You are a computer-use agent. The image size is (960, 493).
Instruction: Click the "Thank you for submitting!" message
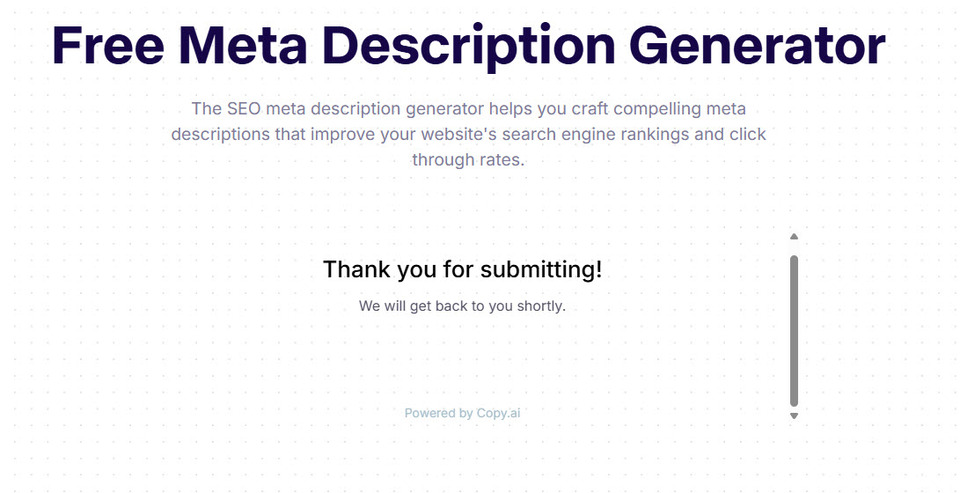pyautogui.click(x=462, y=269)
